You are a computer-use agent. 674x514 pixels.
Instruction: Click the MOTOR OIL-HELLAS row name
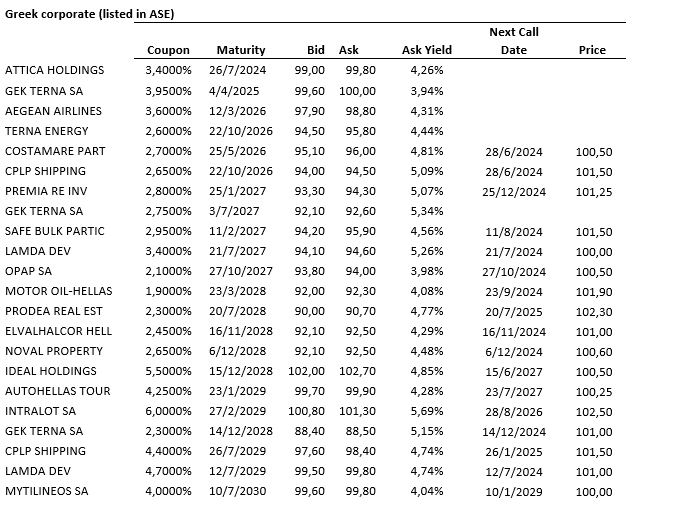[x=59, y=291]
